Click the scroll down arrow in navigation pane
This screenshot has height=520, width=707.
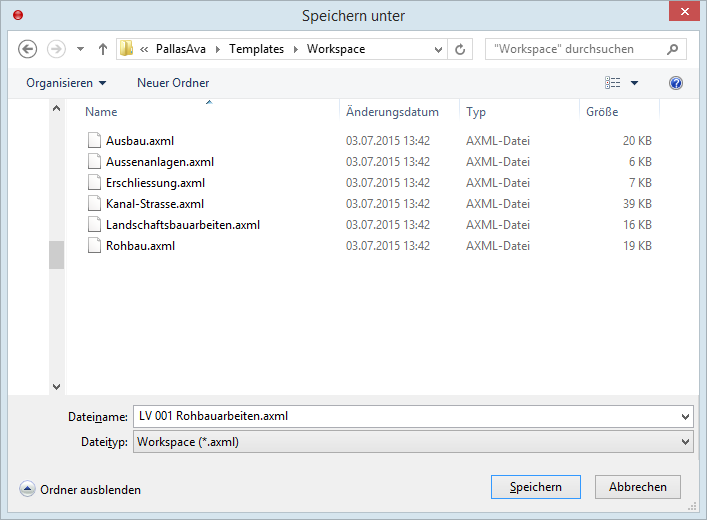coord(56,387)
